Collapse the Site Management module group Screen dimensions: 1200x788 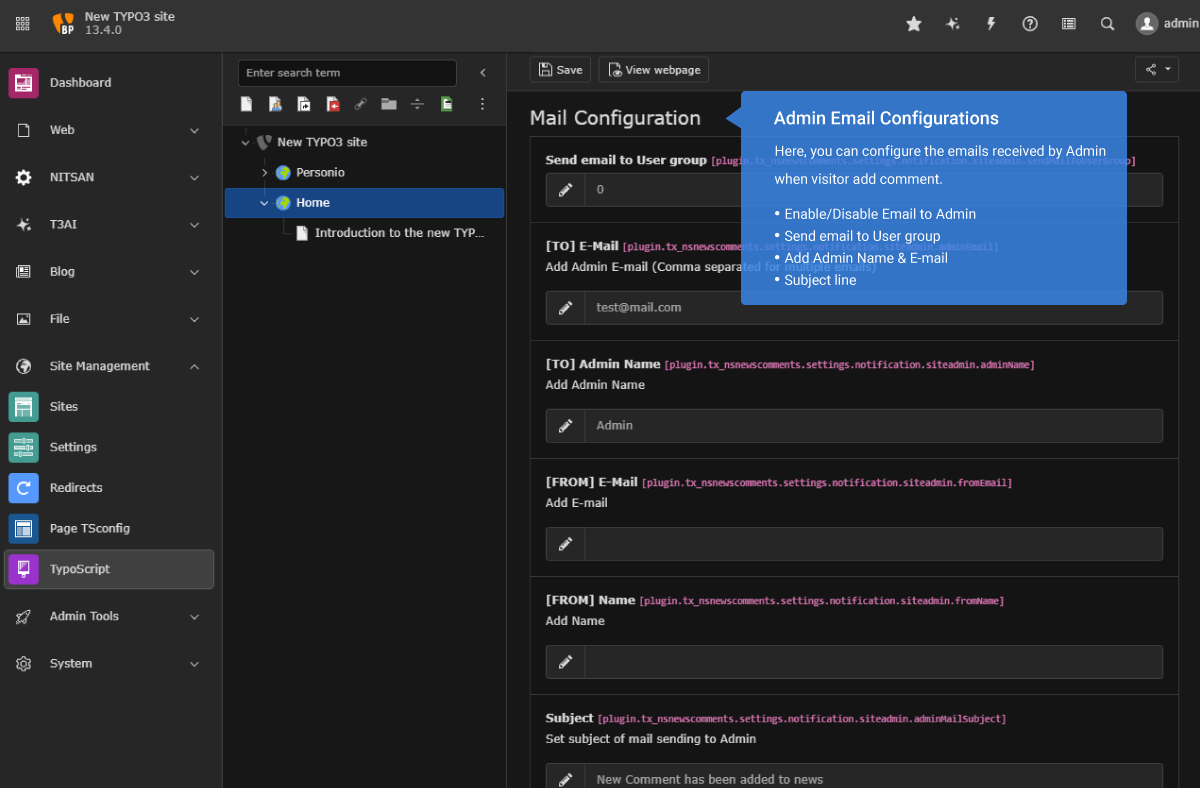(x=194, y=366)
